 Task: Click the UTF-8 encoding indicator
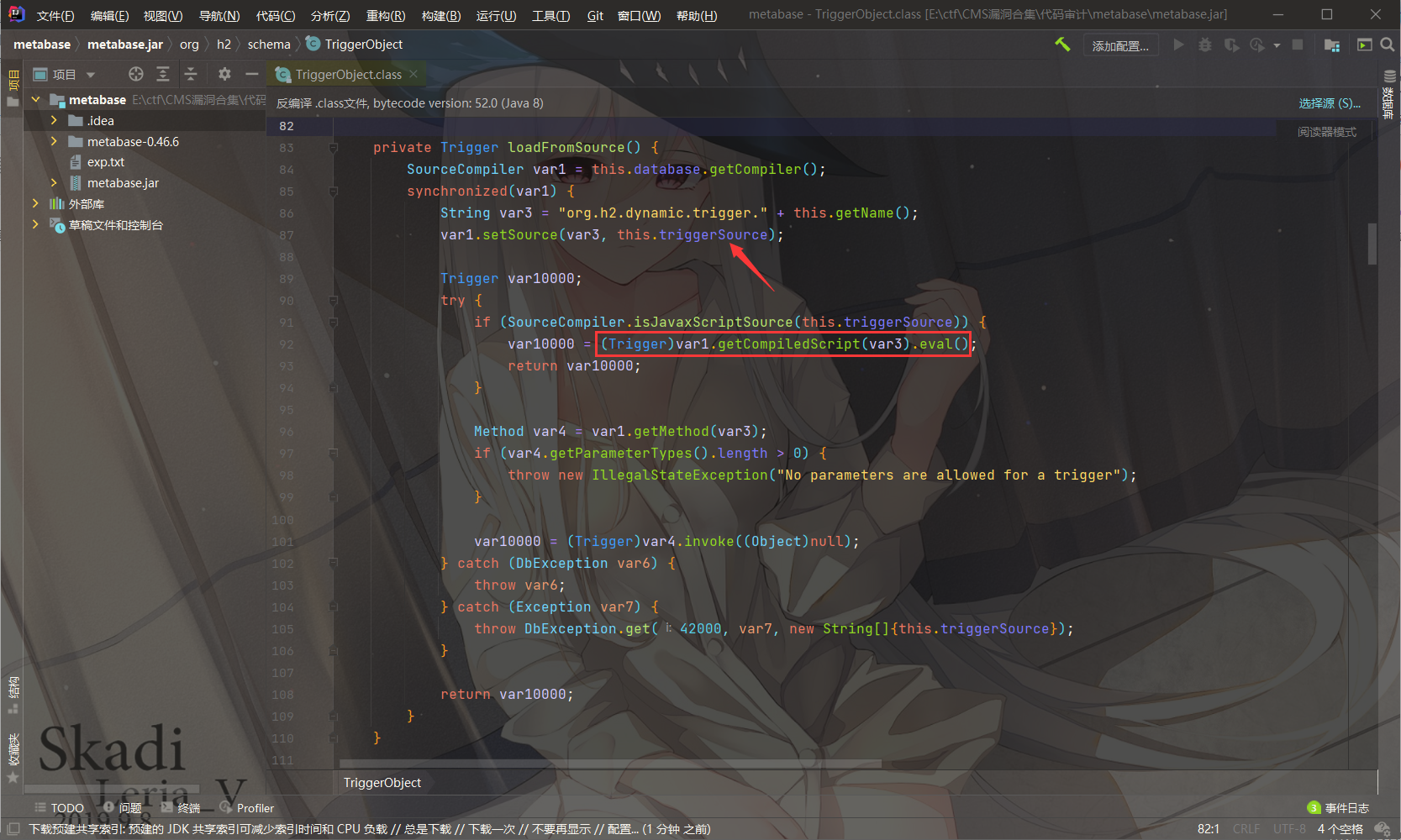tap(1289, 829)
